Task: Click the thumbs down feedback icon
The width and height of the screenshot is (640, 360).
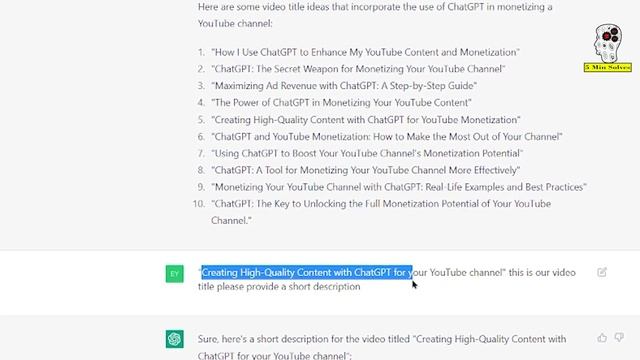Action: pyautogui.click(x=619, y=338)
